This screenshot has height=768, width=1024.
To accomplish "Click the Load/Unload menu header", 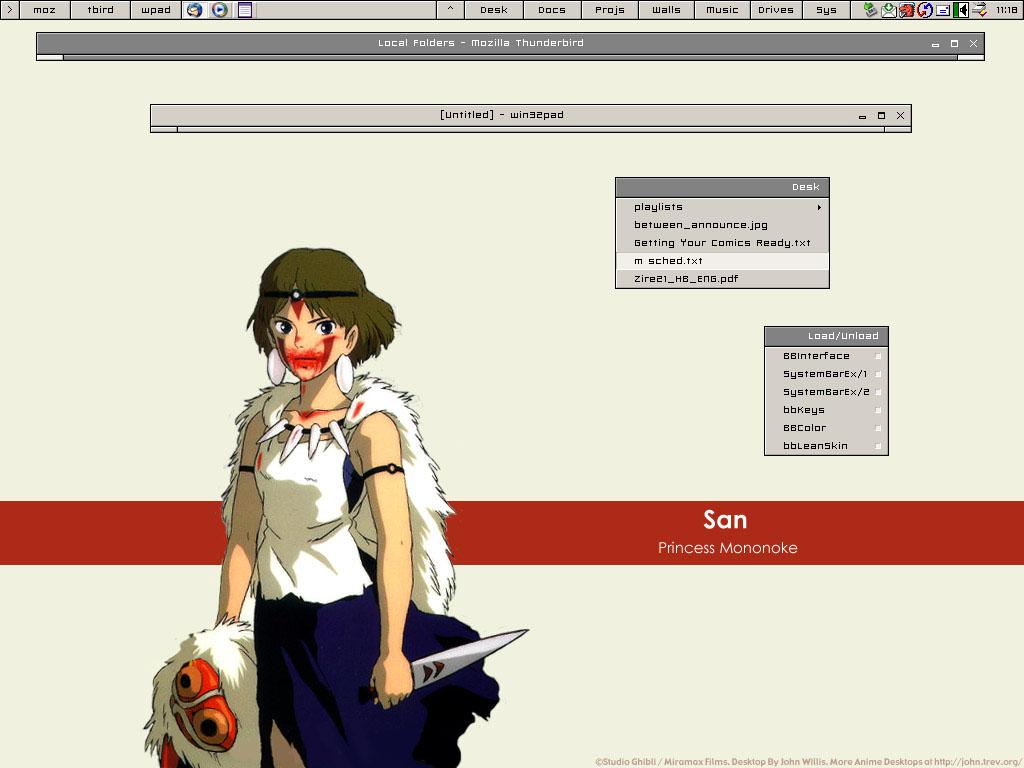I will [826, 336].
